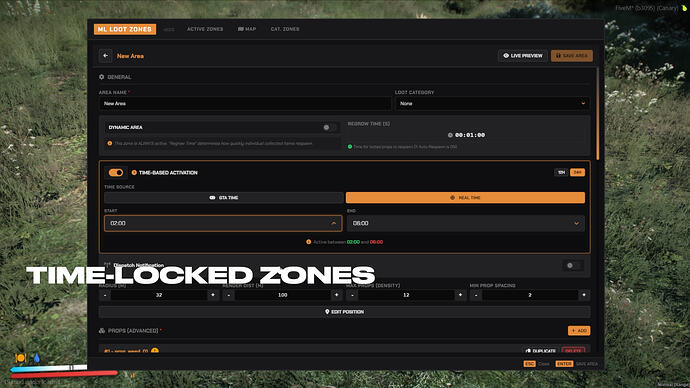Click the Props (Advanced) cubes icon
The width and height of the screenshot is (690, 388).
point(102,330)
